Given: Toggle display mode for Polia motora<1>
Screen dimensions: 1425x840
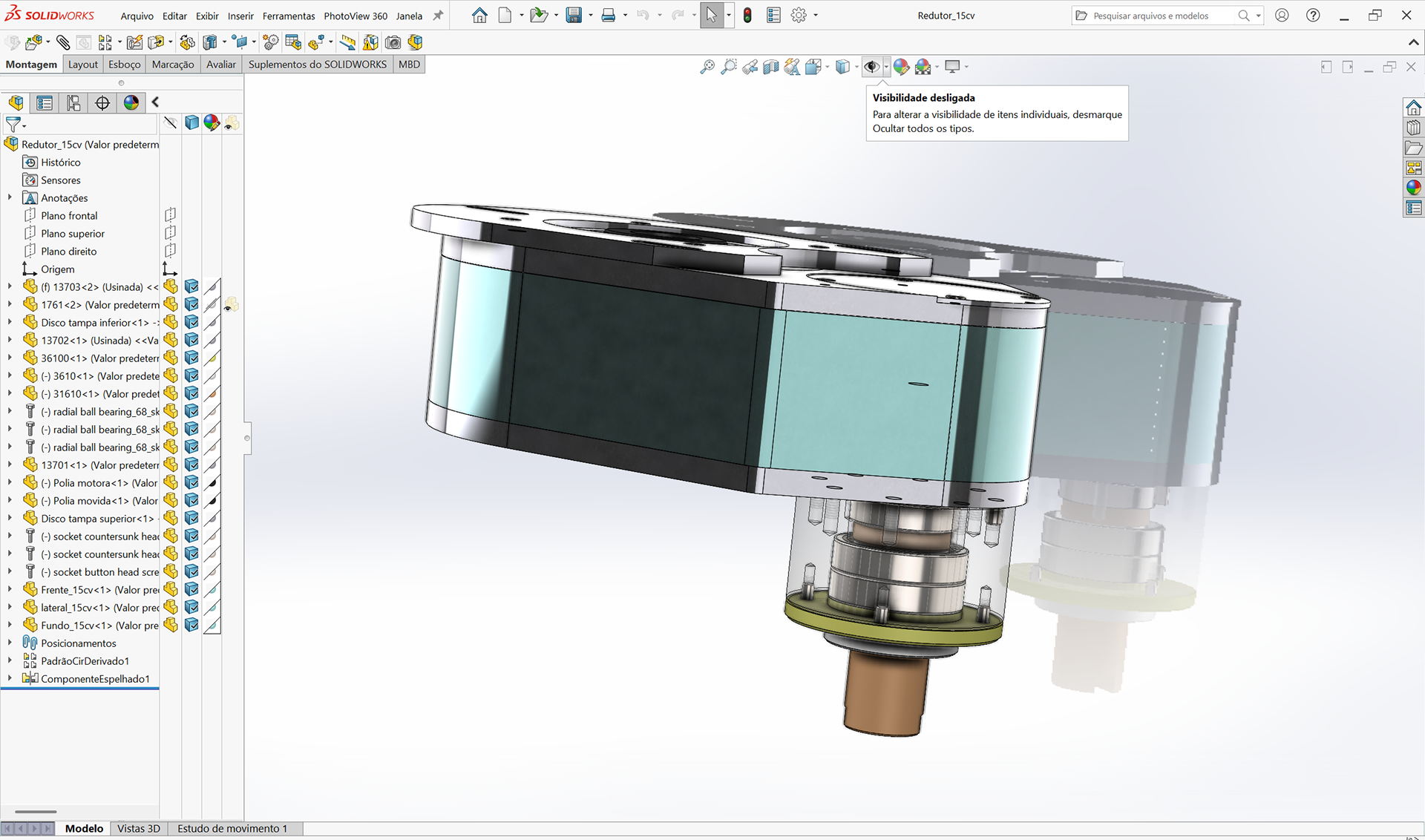Looking at the screenshot, I should pos(191,482).
